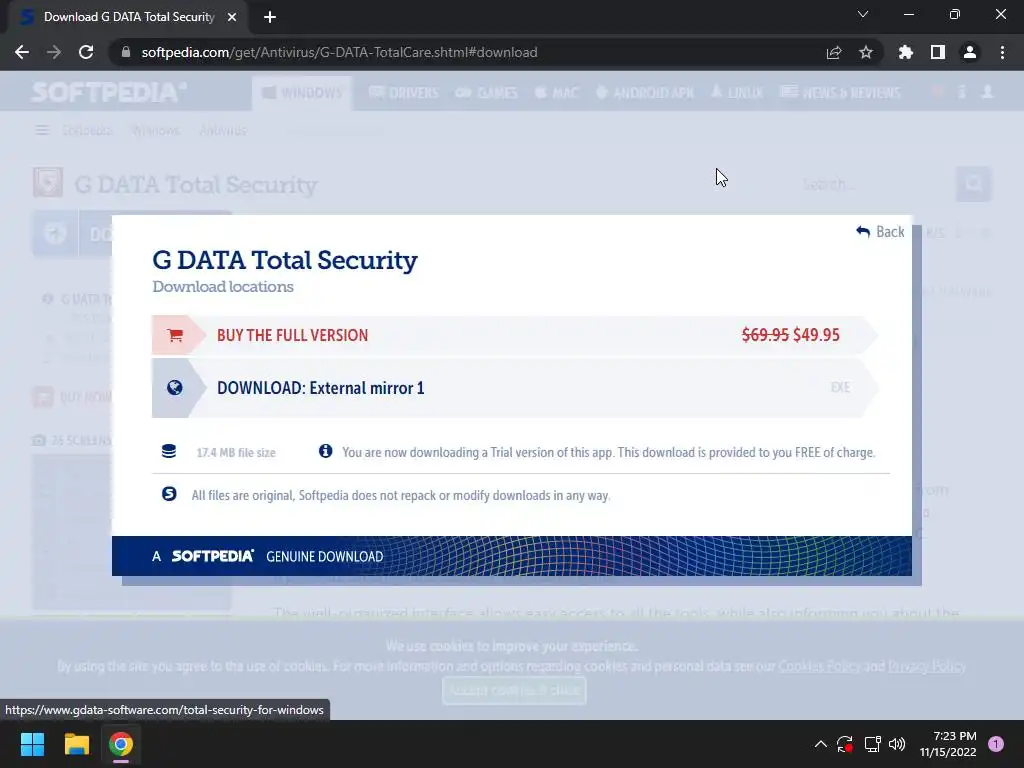Screen dimensions: 1024x768
Task: Click the red shopping cart icon
Action: (x=174, y=335)
